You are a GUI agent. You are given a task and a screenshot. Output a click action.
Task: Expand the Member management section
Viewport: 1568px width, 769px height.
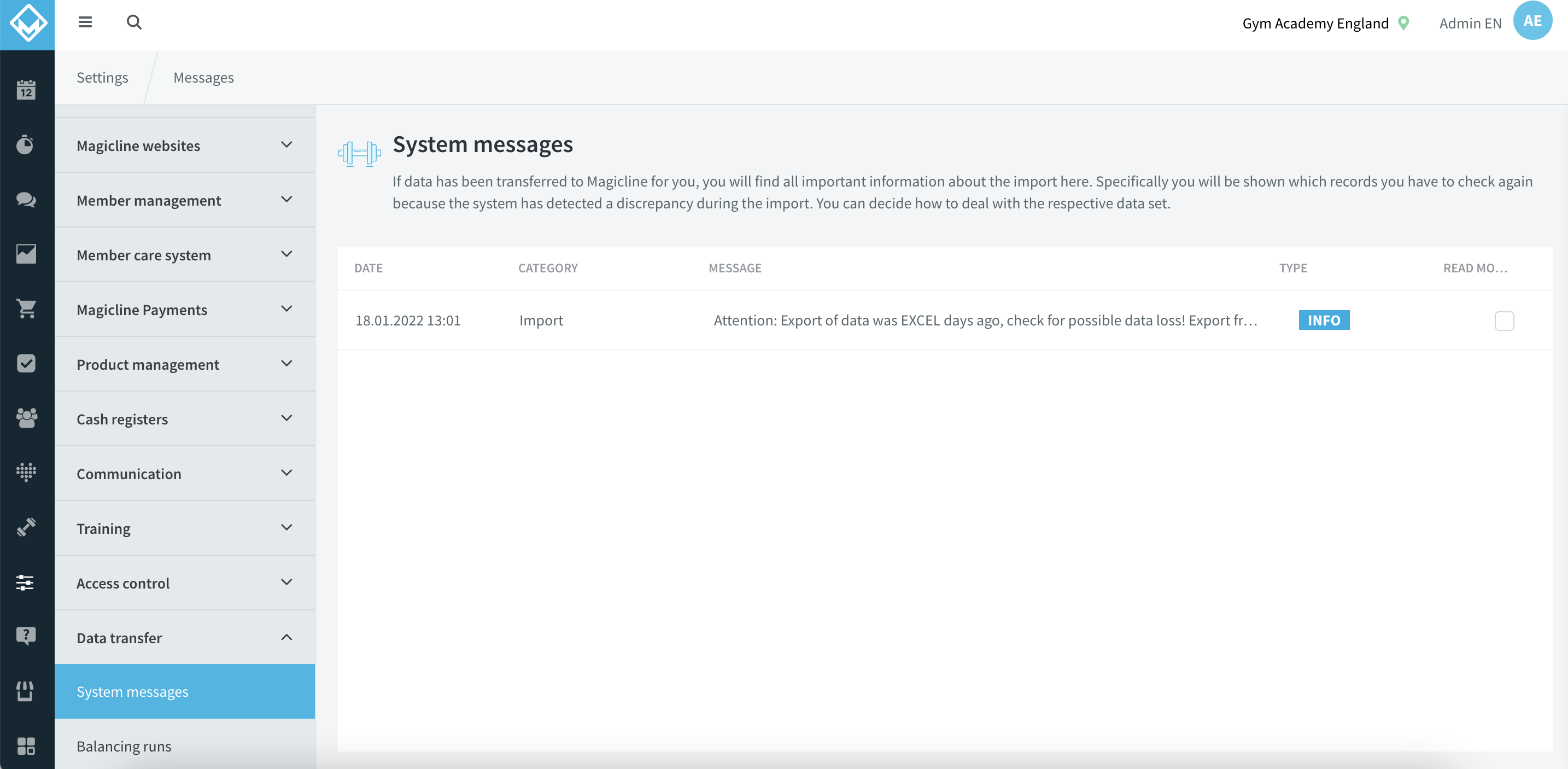[185, 200]
